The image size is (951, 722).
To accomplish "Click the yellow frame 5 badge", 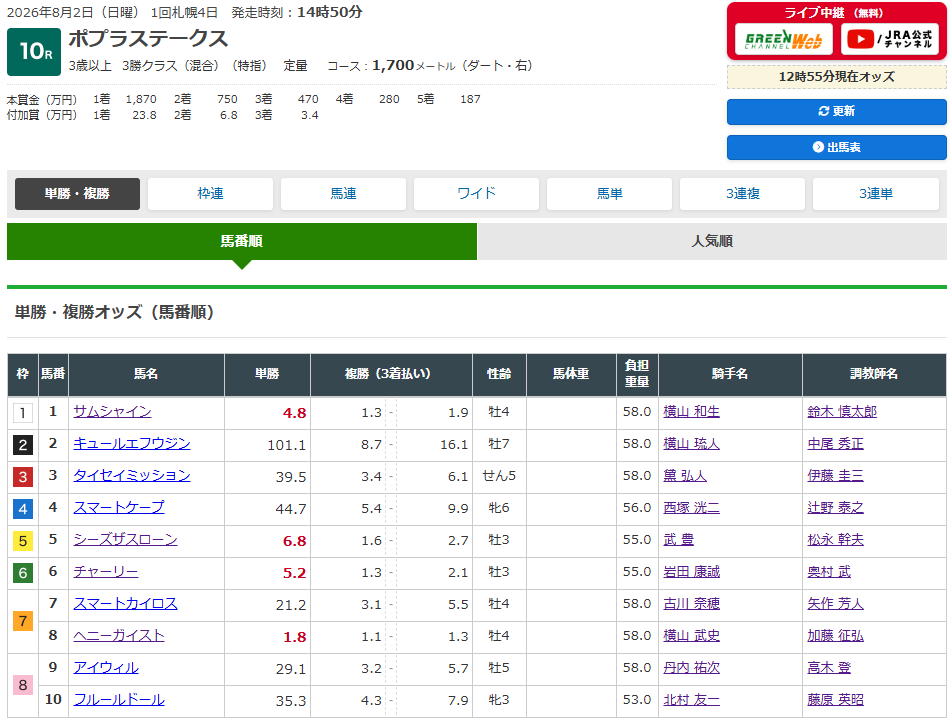I will coord(22,541).
